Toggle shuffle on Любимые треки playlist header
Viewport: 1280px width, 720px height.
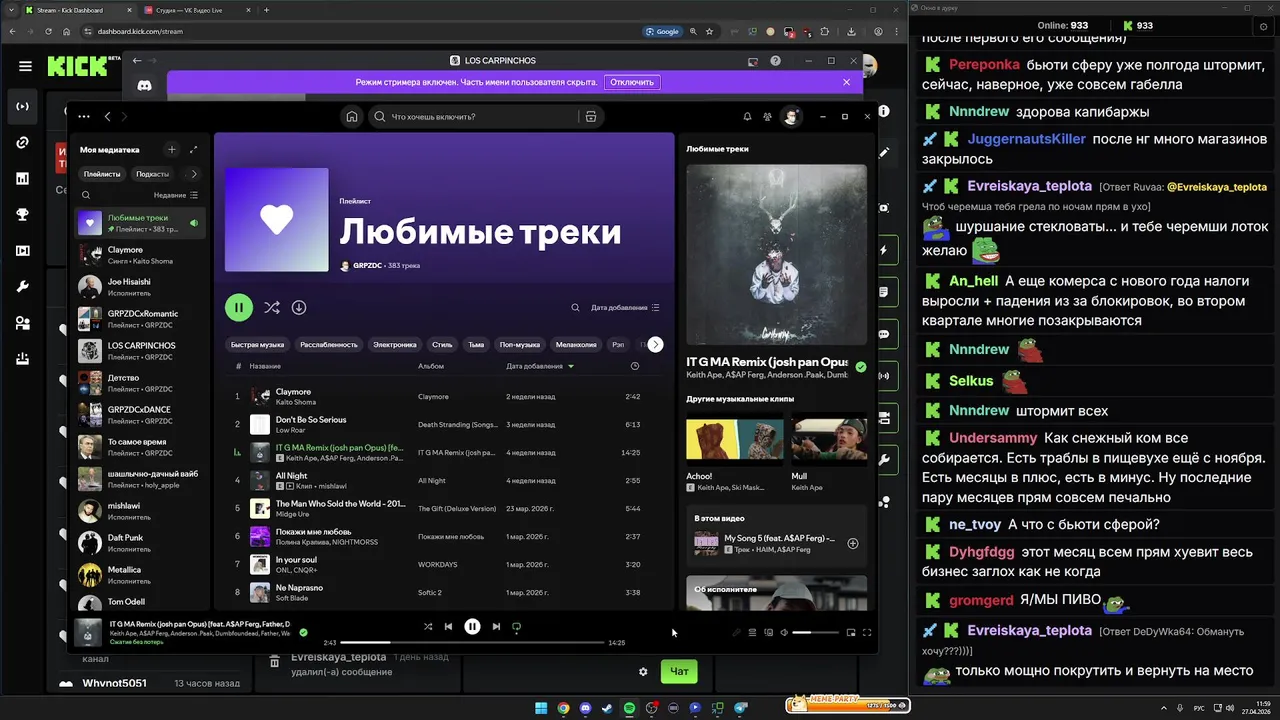click(x=271, y=308)
